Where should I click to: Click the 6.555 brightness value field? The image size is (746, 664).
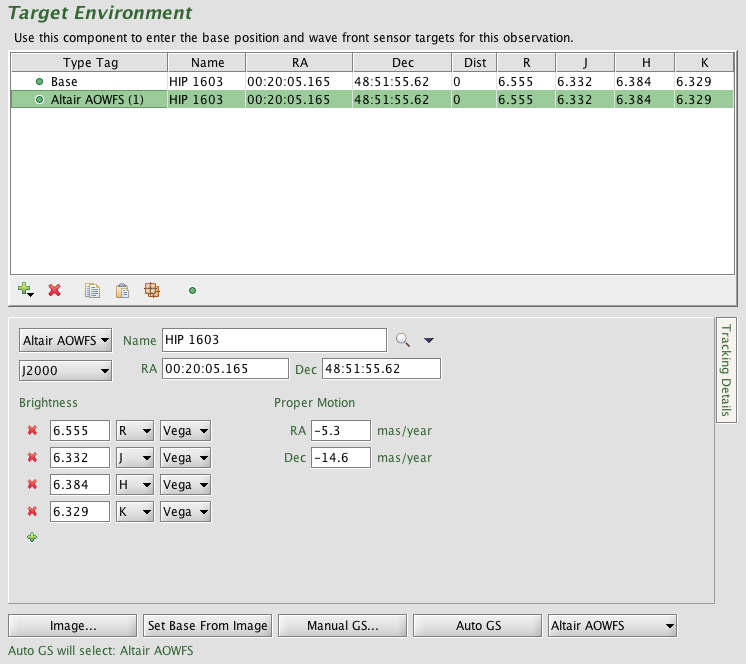[80, 430]
